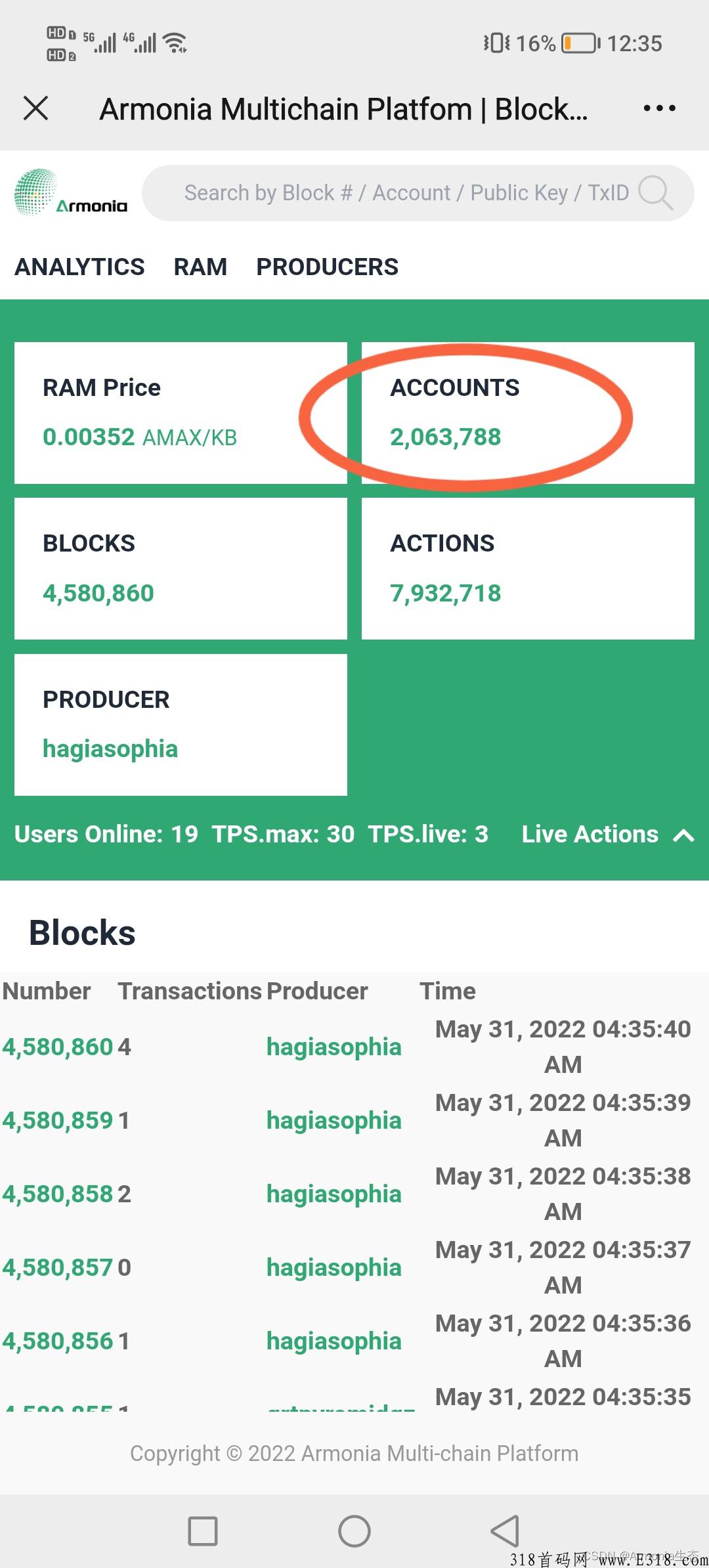Viewport: 709px width, 1568px height.
Task: Open producer hagiasophia for block 4,580,858
Action: pyautogui.click(x=333, y=1194)
